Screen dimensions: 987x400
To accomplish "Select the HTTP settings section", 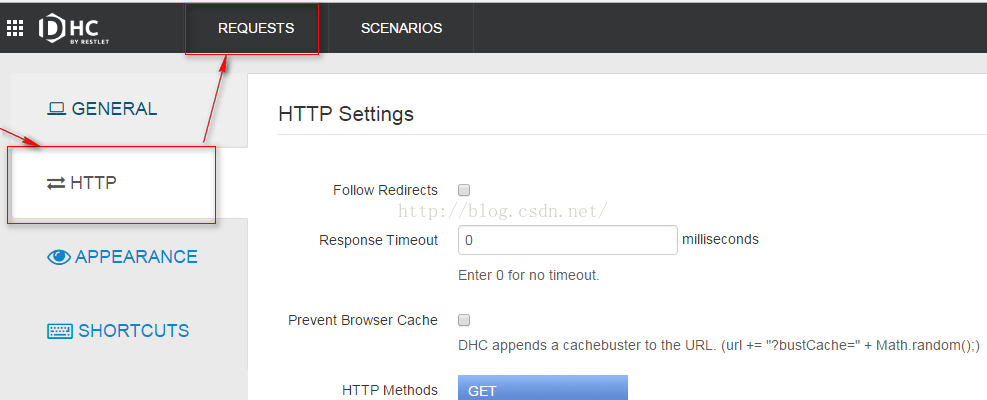I will (93, 183).
